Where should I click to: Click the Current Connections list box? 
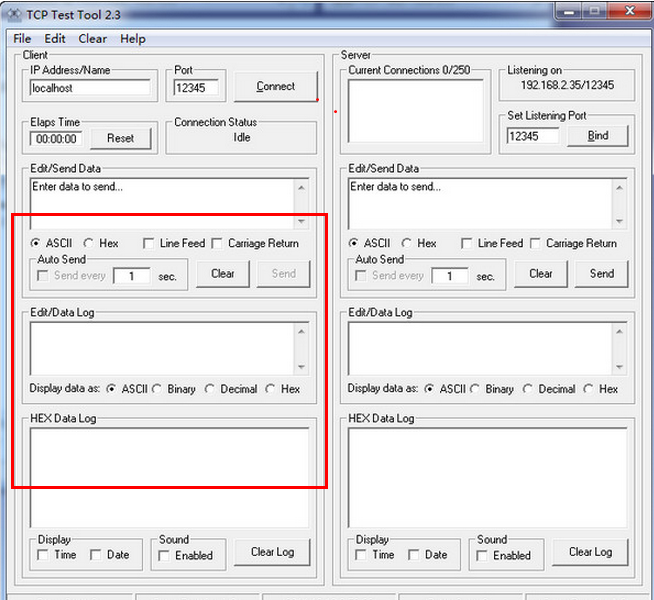pyautogui.click(x=415, y=111)
